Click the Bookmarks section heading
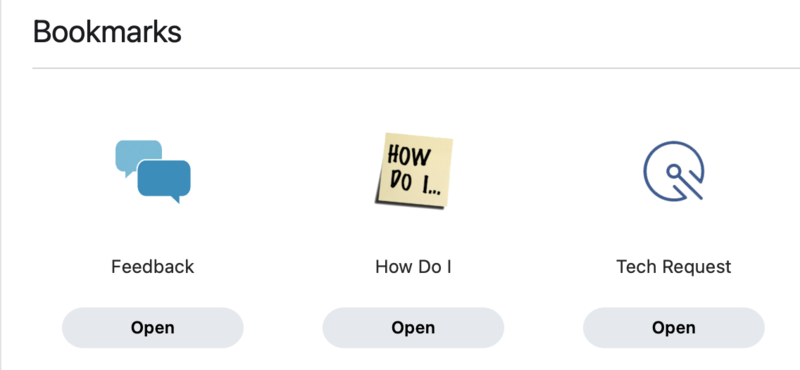The image size is (800, 370). (107, 32)
